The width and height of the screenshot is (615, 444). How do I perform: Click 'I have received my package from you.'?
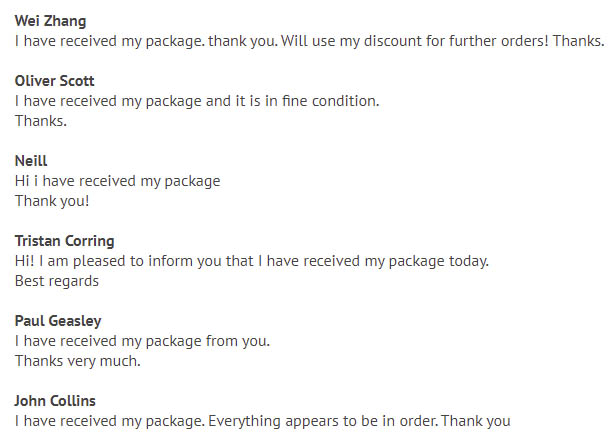pyautogui.click(x=142, y=341)
